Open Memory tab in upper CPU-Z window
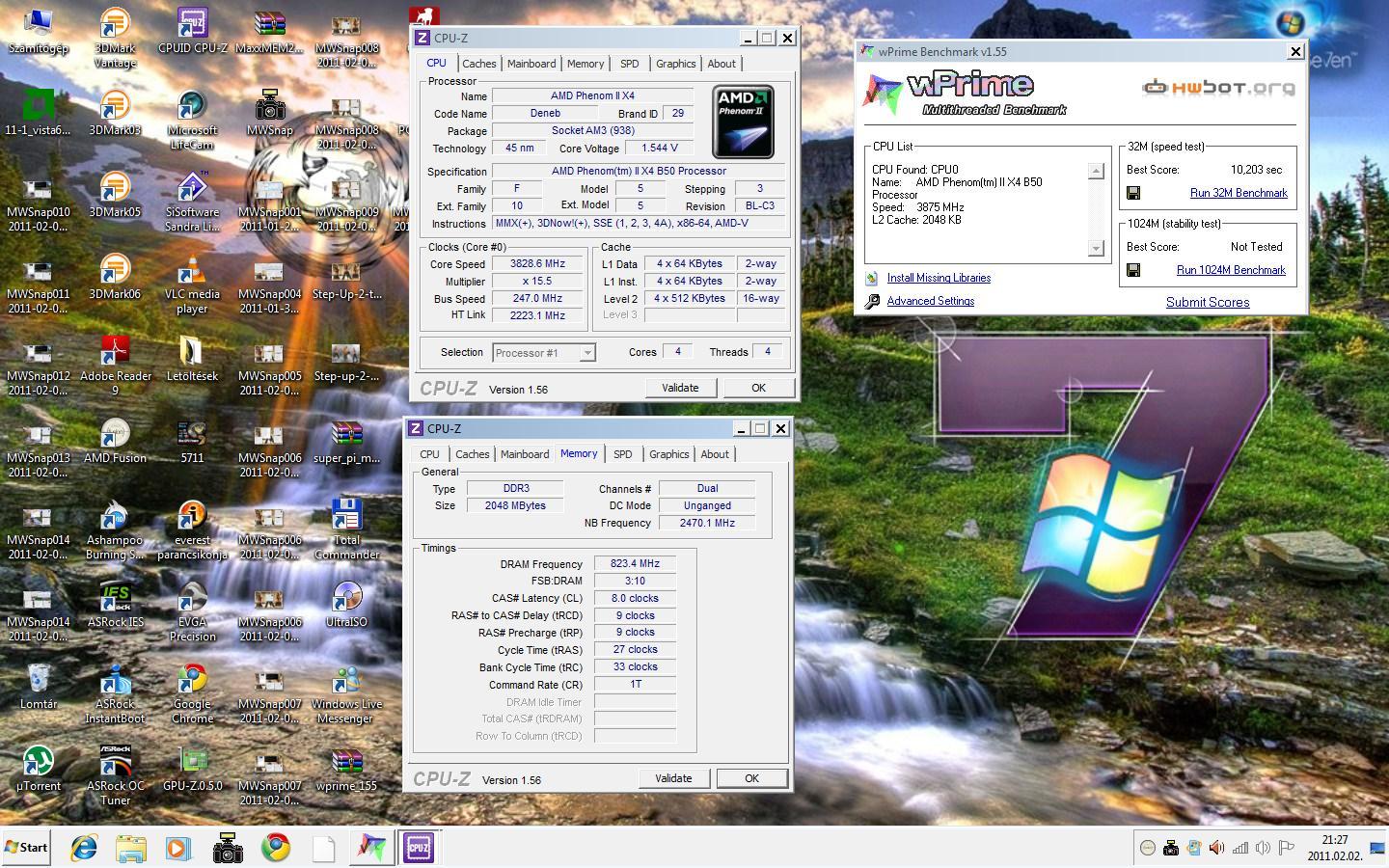Screen dimensions: 1389x868 click(586, 64)
